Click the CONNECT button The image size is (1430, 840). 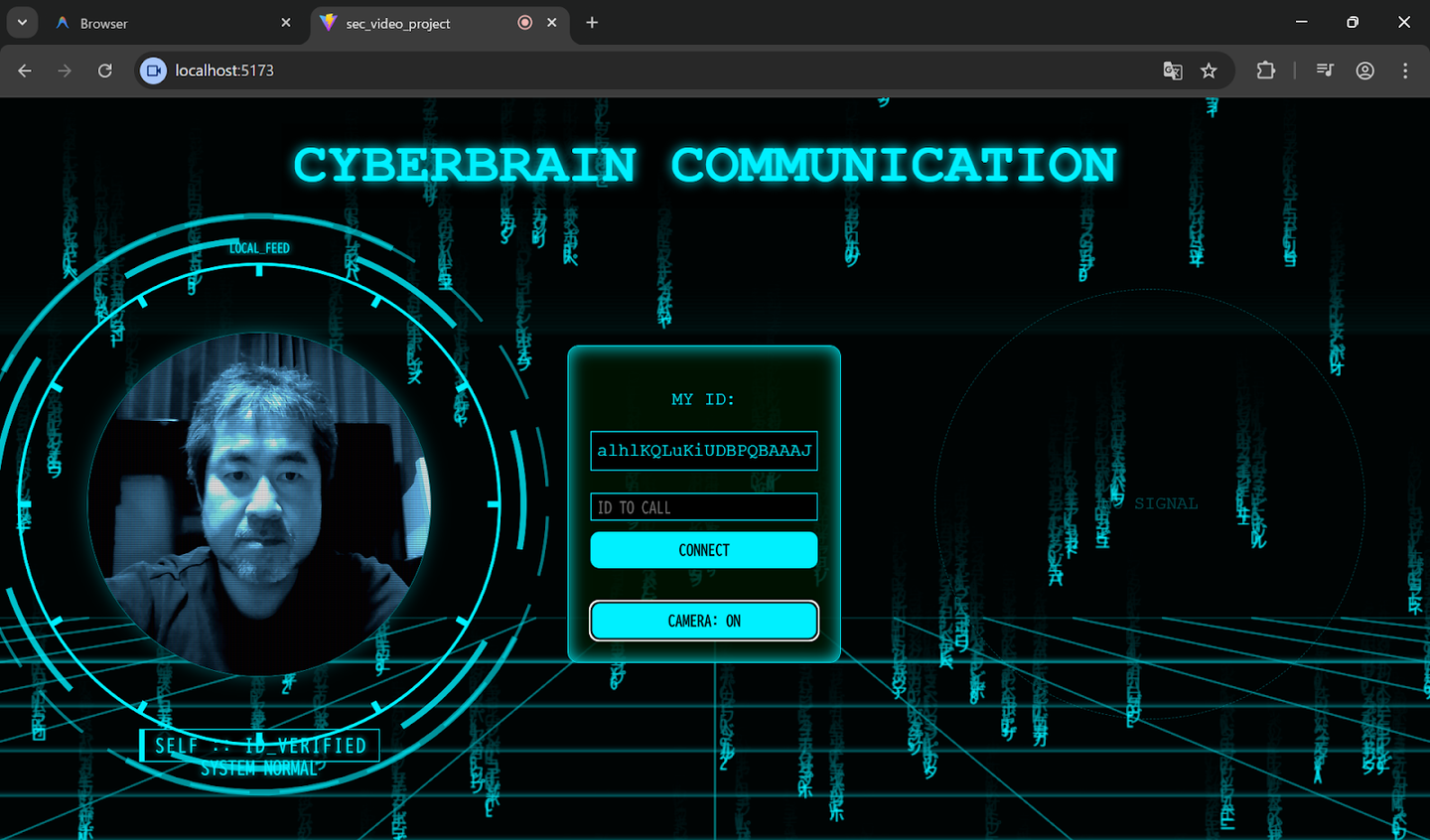point(704,550)
